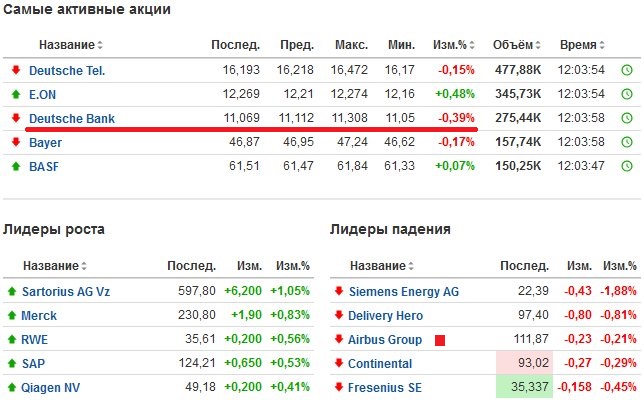This screenshot has width=644, height=400.
Task: Open the Fresenius SE link
Action: pos(385,388)
